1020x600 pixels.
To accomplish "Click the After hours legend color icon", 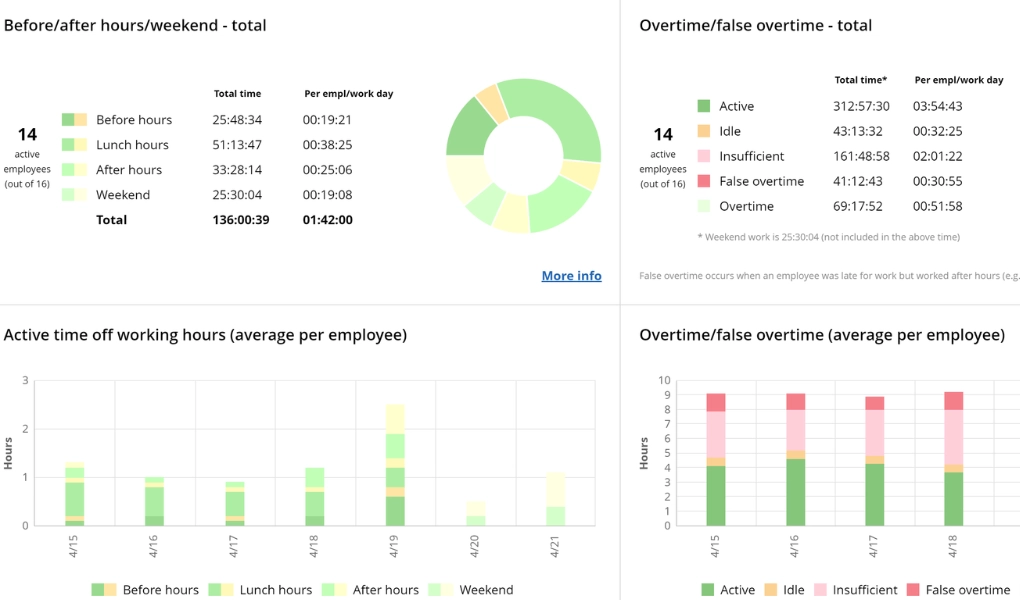I will 75,169.
